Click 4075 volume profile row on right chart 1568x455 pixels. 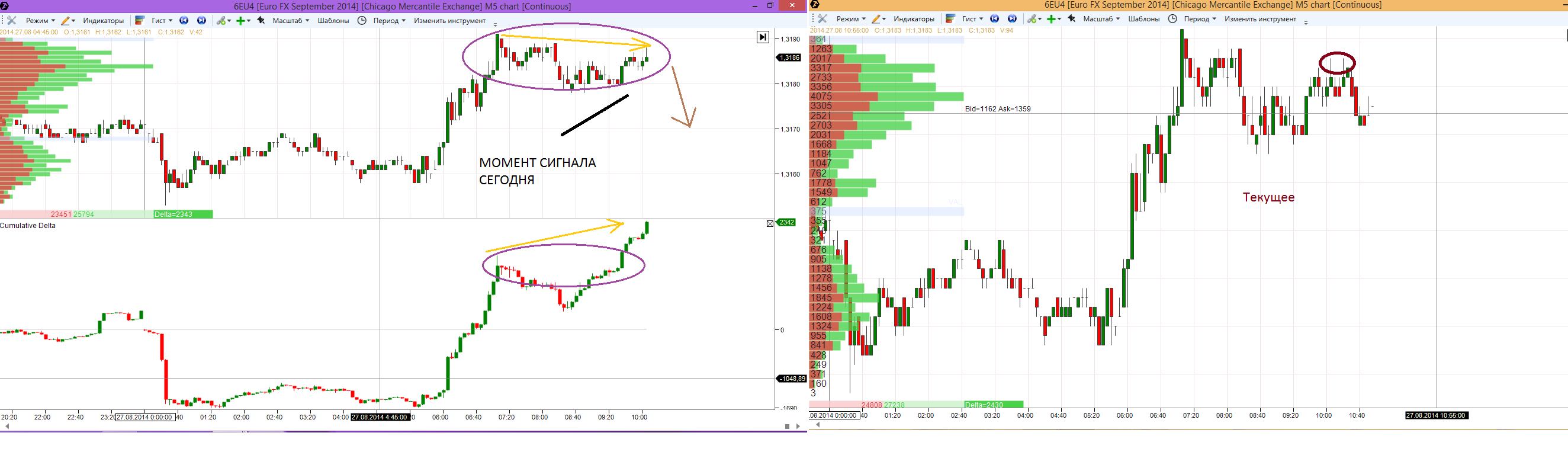point(886,96)
